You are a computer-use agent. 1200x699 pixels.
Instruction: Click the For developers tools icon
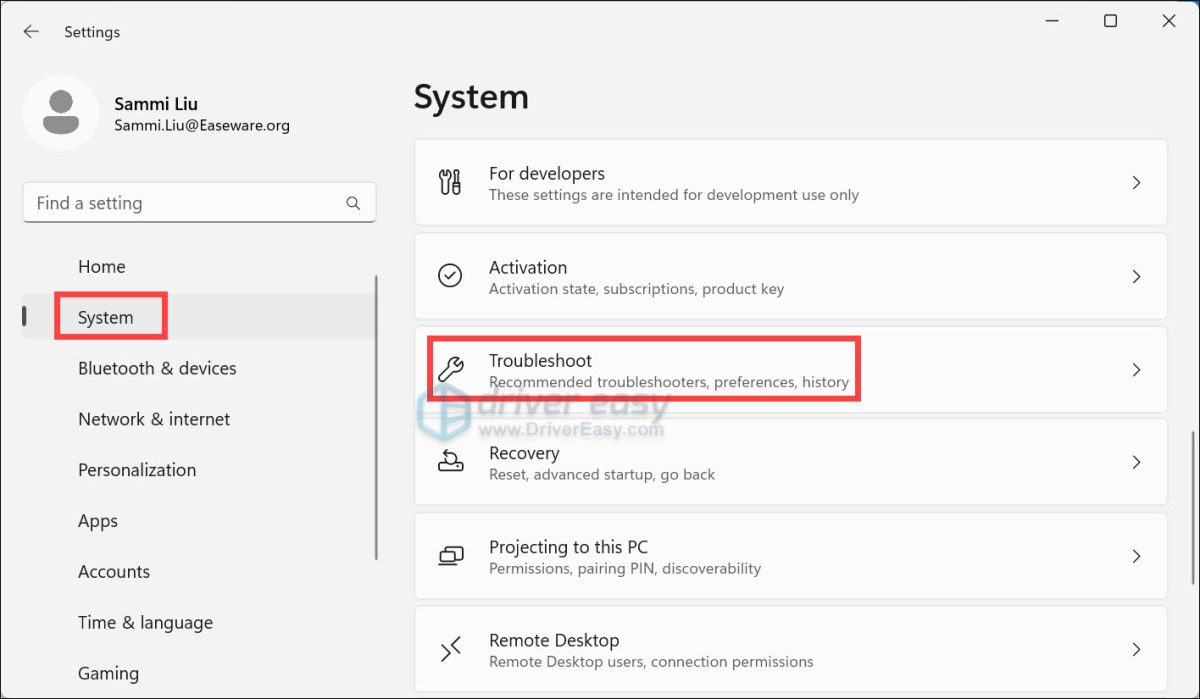[451, 183]
